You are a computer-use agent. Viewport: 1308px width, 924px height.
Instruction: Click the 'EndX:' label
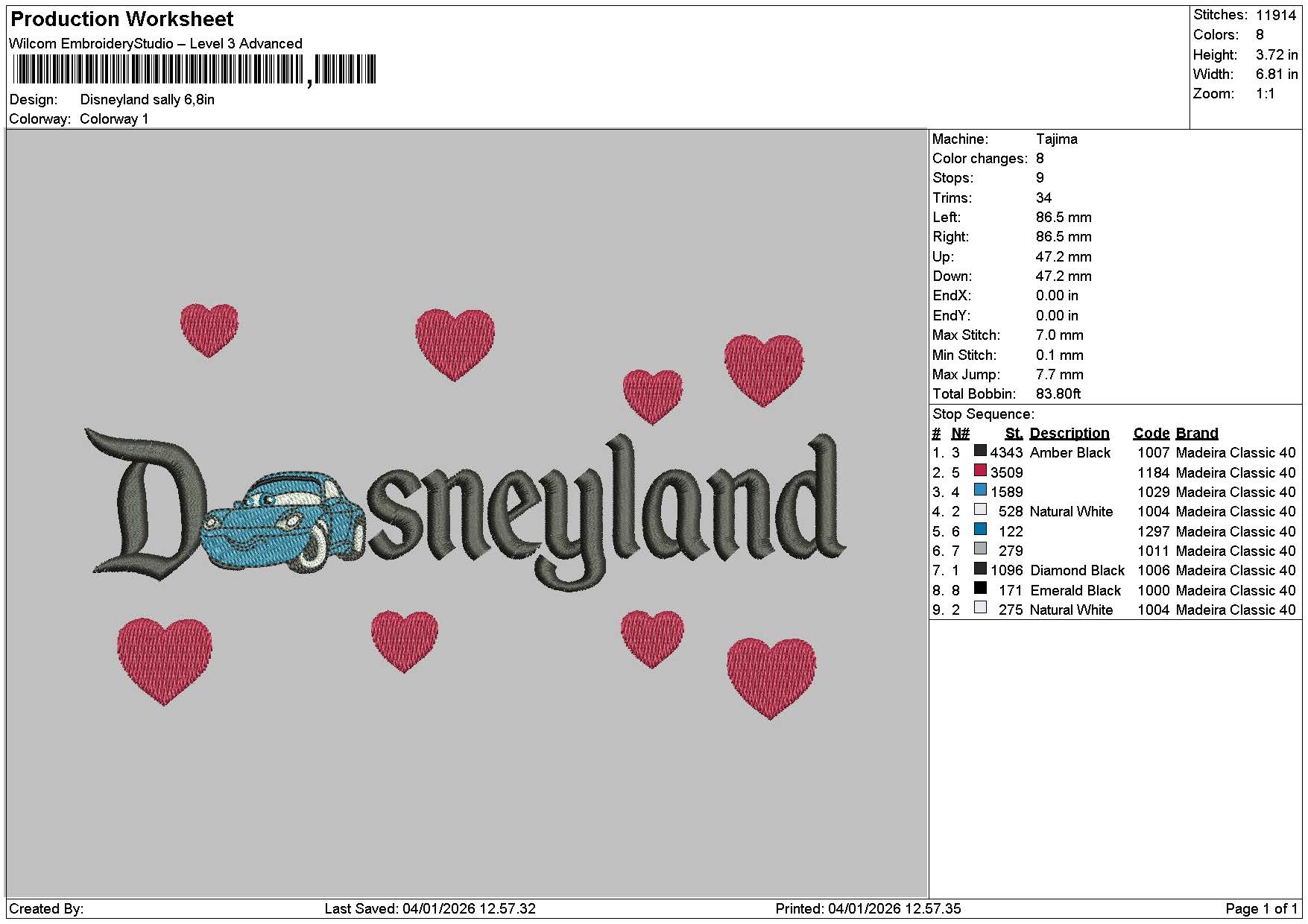[x=952, y=296]
